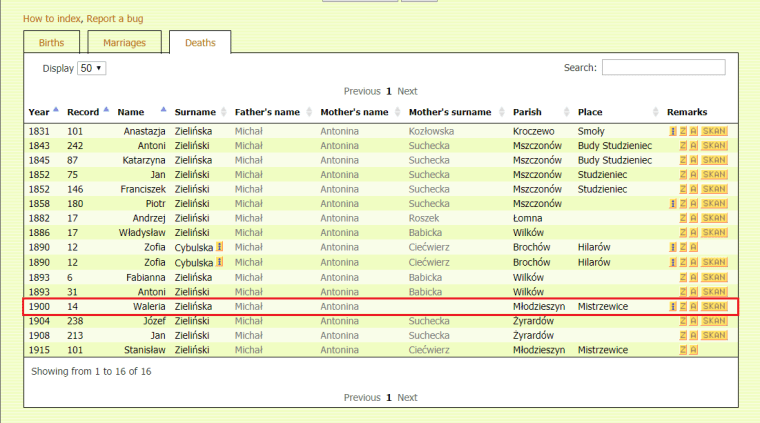This screenshot has width=760, height=423.
Task: Sort the table by Surname column
Action: click(x=195, y=112)
